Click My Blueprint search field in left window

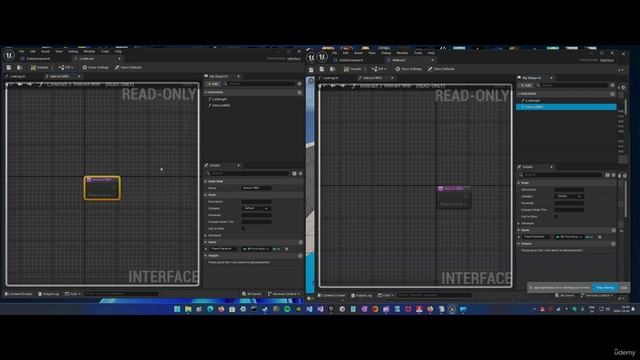tap(259, 84)
